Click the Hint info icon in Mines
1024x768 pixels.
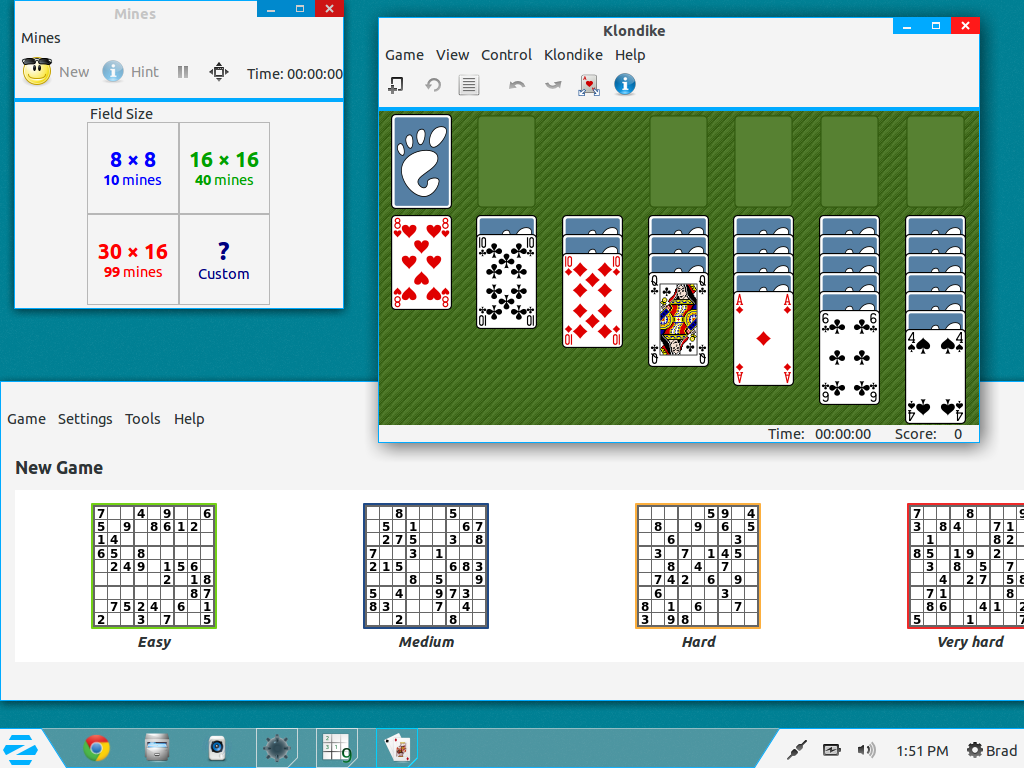(113, 71)
